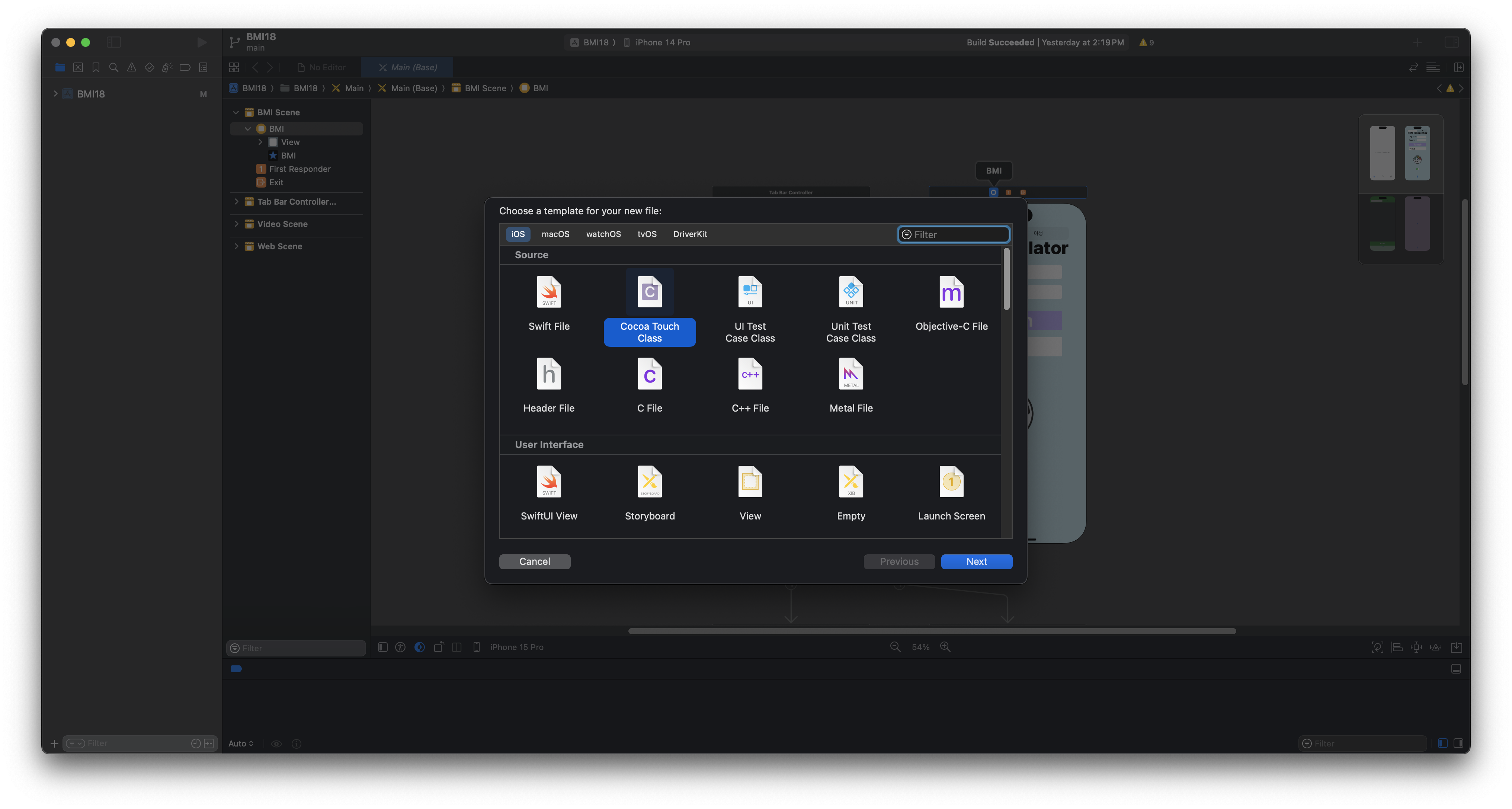
Task: Click the Cancel button
Action: pyautogui.click(x=534, y=562)
